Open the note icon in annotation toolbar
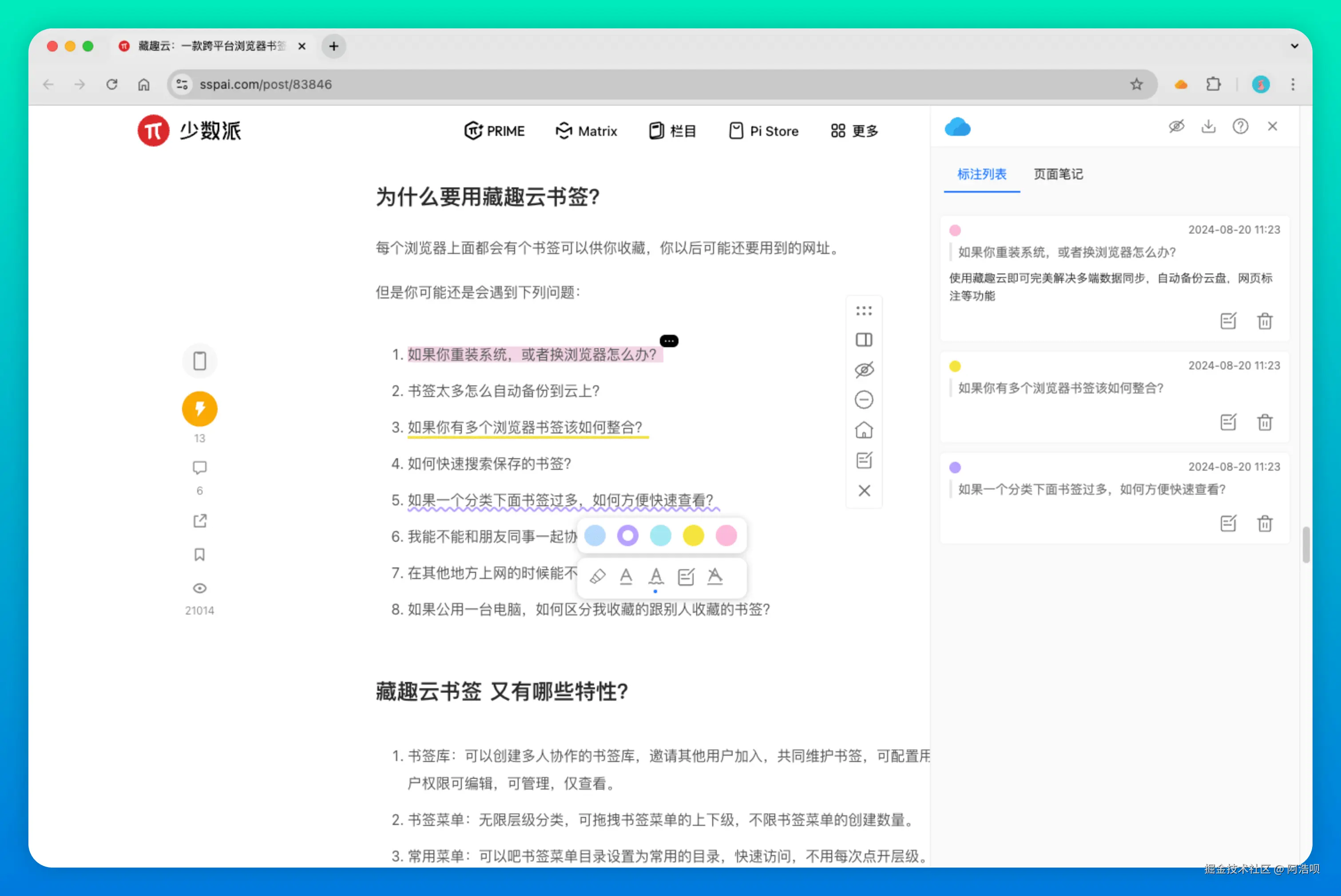 (x=686, y=577)
